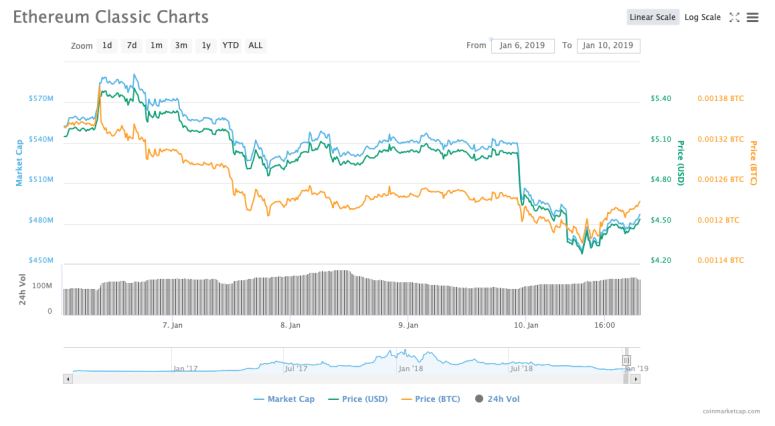Click the 8. Jan date axis label
This screenshot has width=775, height=426.
[x=290, y=325]
